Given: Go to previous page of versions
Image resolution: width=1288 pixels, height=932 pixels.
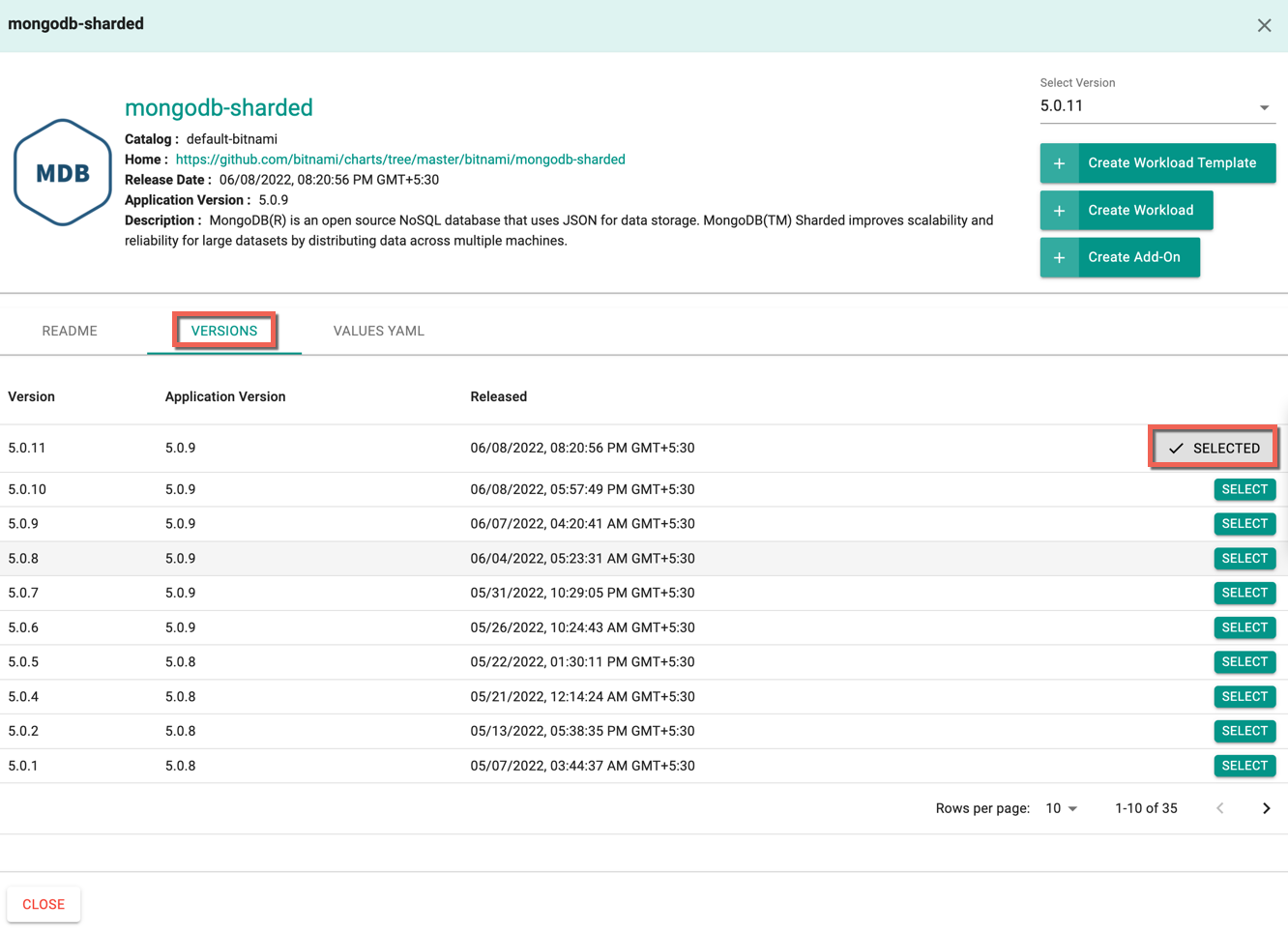Looking at the screenshot, I should (x=1220, y=808).
